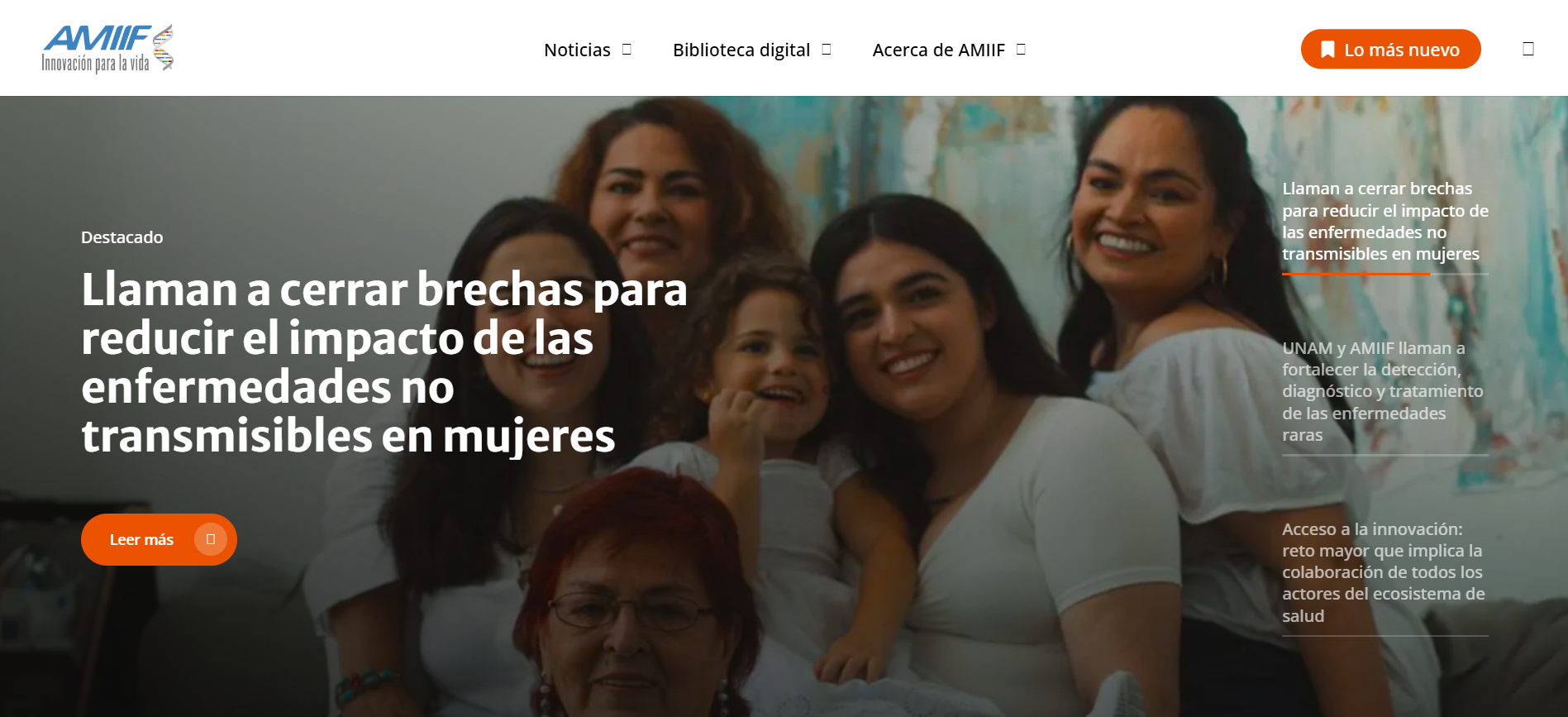
Task: Select sidebar story Acceso a la innovación
Action: point(1384,572)
